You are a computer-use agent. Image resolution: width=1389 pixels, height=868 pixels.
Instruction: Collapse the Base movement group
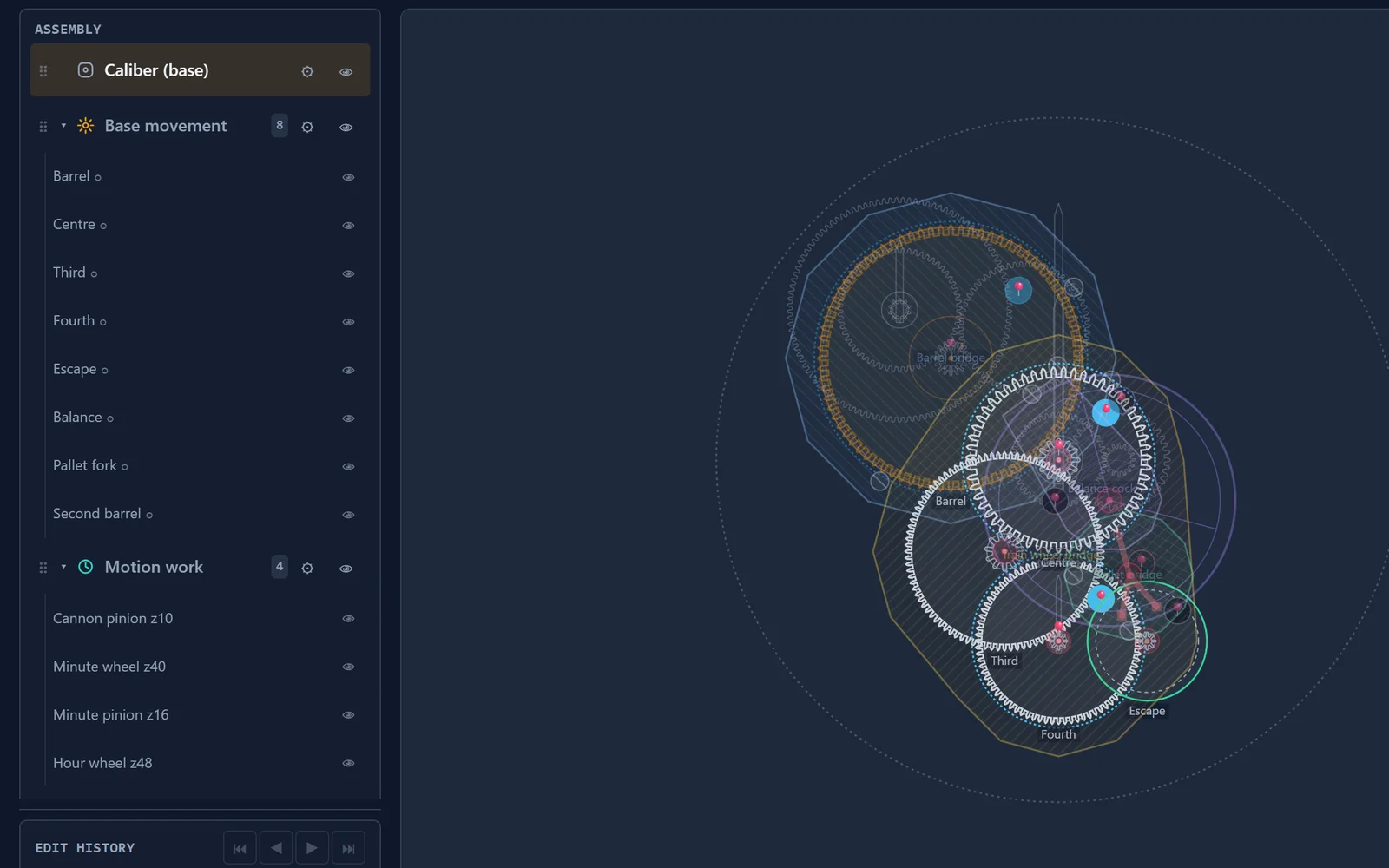pyautogui.click(x=63, y=126)
